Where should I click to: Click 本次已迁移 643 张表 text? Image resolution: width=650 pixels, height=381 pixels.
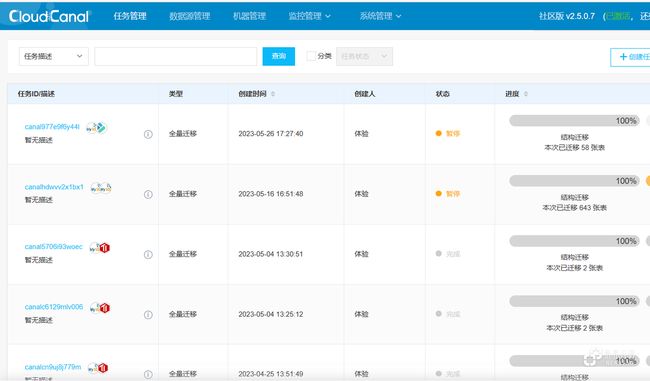[x=575, y=208]
